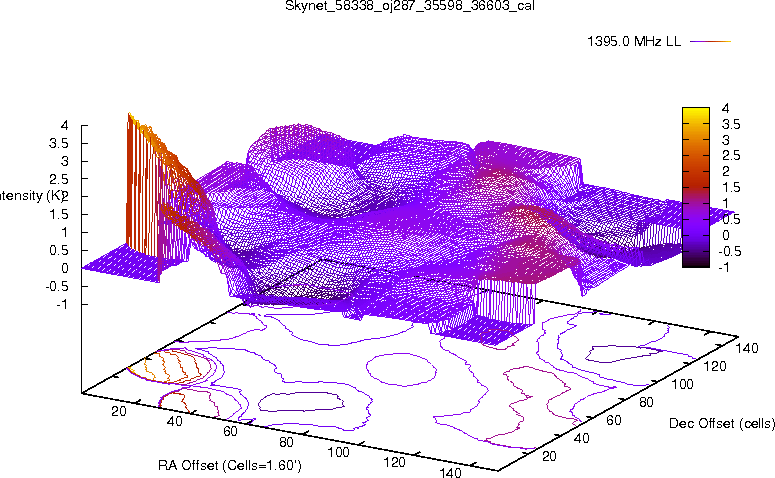The image size is (775, 478).
Task: Click tick label 80 on the RA Offset axis
Action: coord(286,442)
